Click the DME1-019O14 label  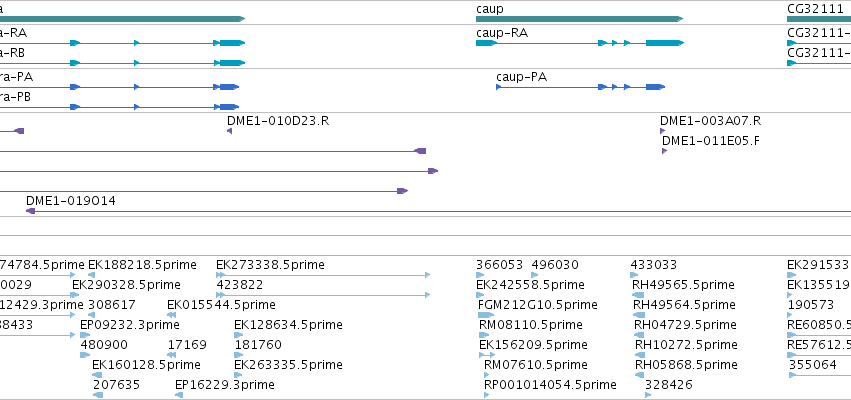point(71,201)
